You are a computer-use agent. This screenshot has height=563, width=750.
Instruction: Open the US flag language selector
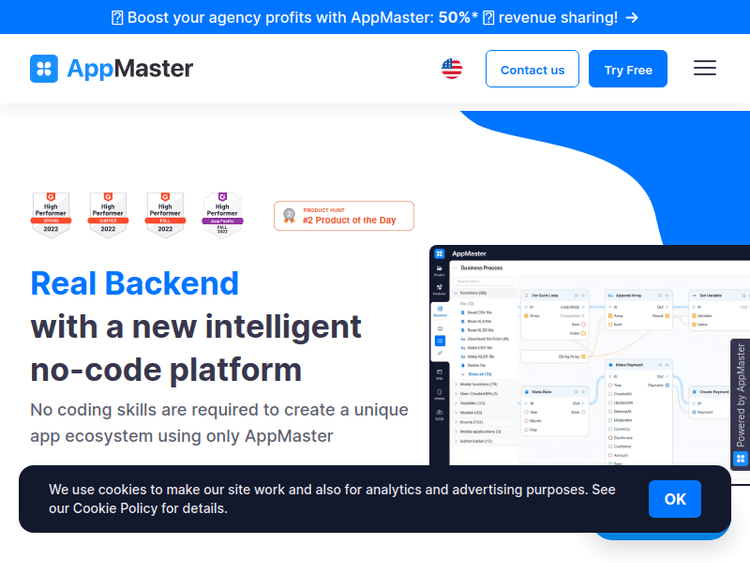coord(452,69)
